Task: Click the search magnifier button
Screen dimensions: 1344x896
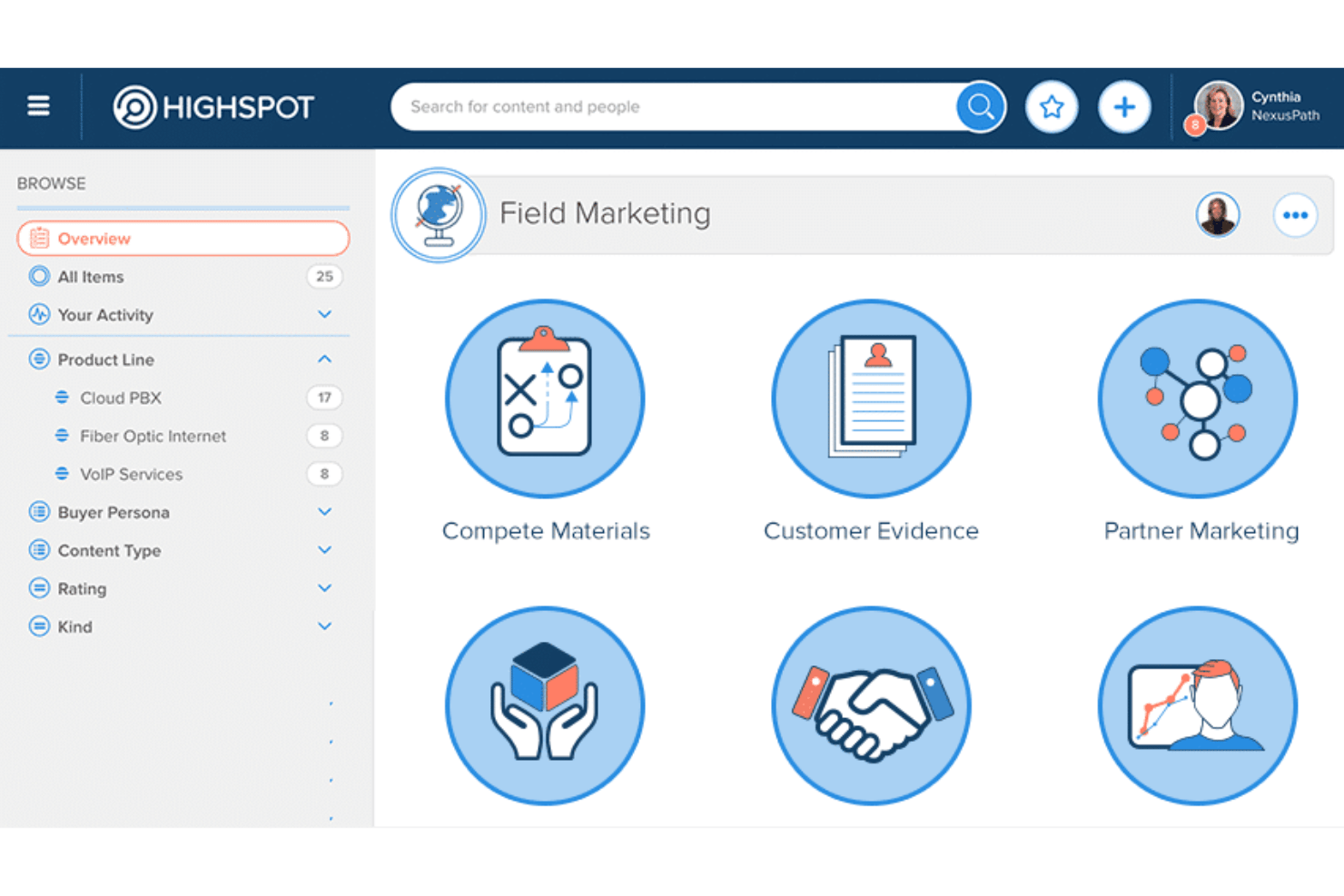Action: coord(981,107)
